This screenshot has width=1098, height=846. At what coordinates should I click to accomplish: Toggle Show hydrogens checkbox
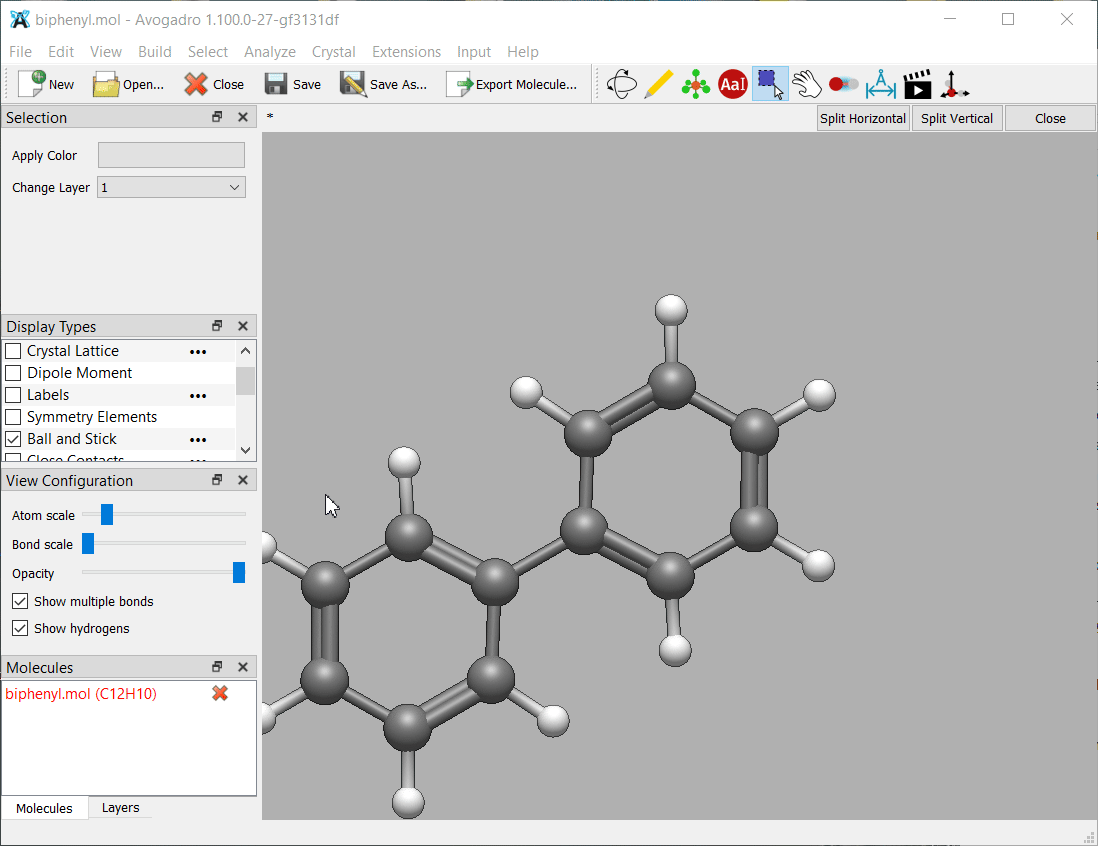point(20,628)
